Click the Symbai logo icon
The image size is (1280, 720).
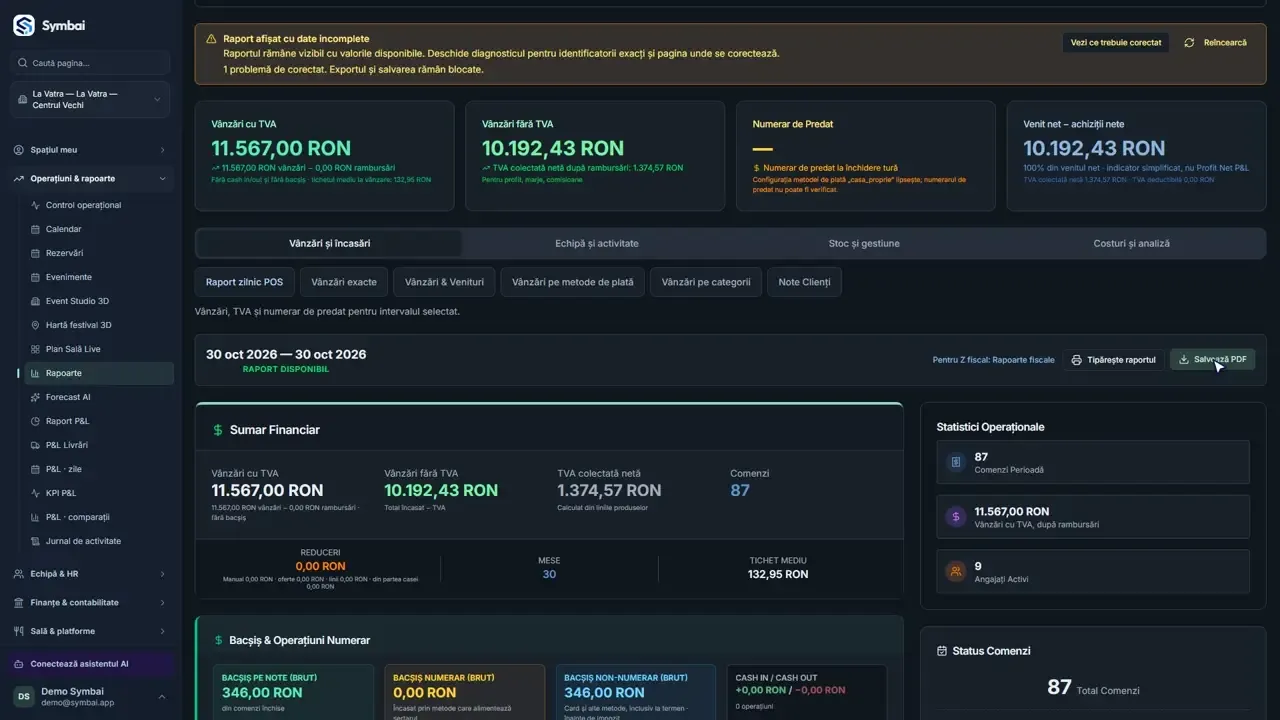(x=24, y=26)
